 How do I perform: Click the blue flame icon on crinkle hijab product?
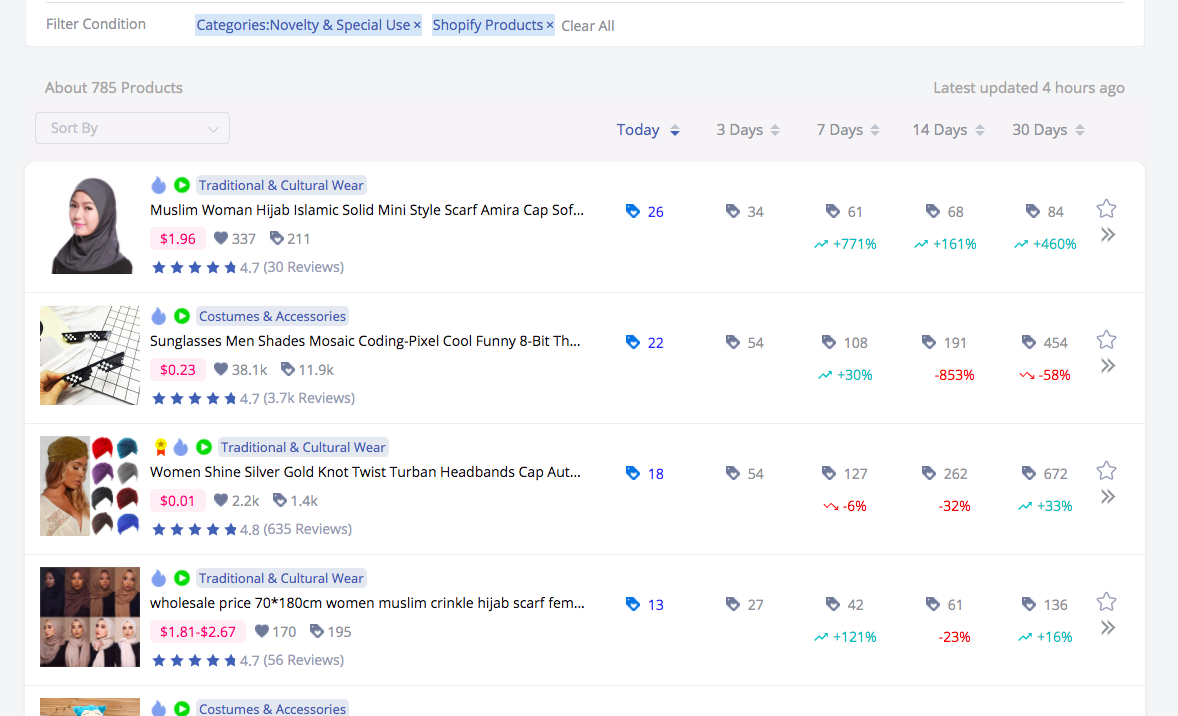(159, 578)
